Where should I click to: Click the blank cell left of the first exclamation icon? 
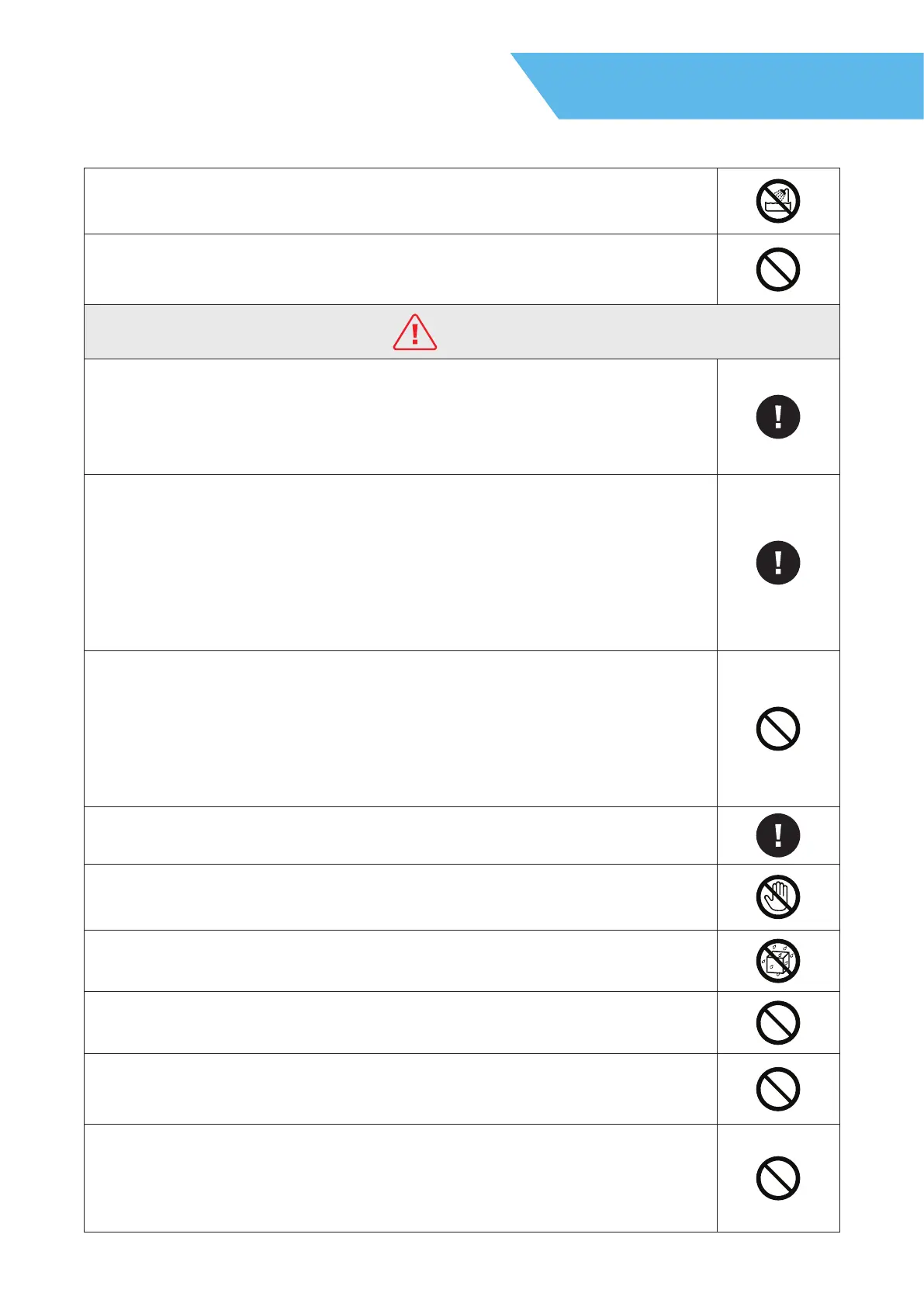coord(400,417)
